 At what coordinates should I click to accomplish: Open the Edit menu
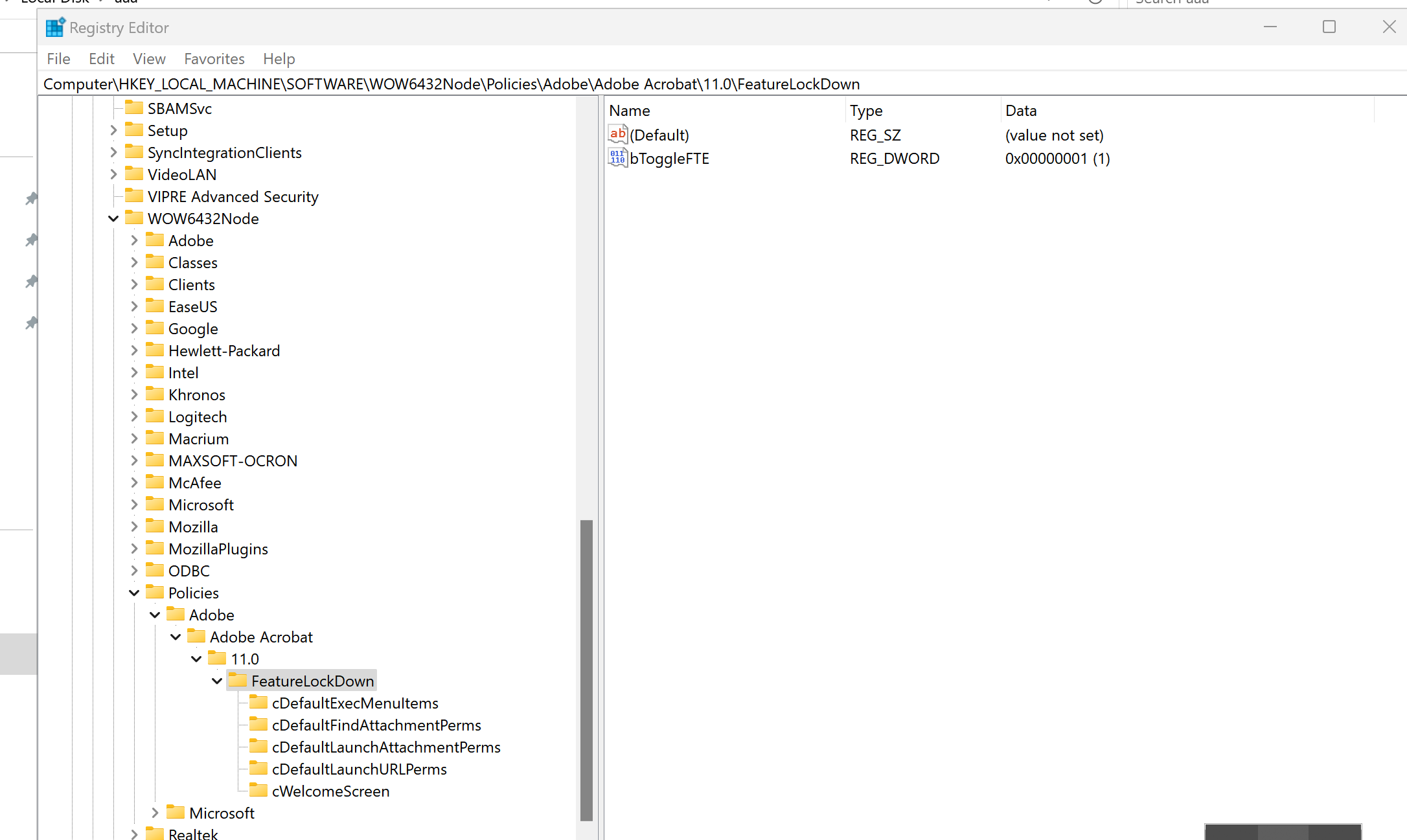tap(101, 58)
